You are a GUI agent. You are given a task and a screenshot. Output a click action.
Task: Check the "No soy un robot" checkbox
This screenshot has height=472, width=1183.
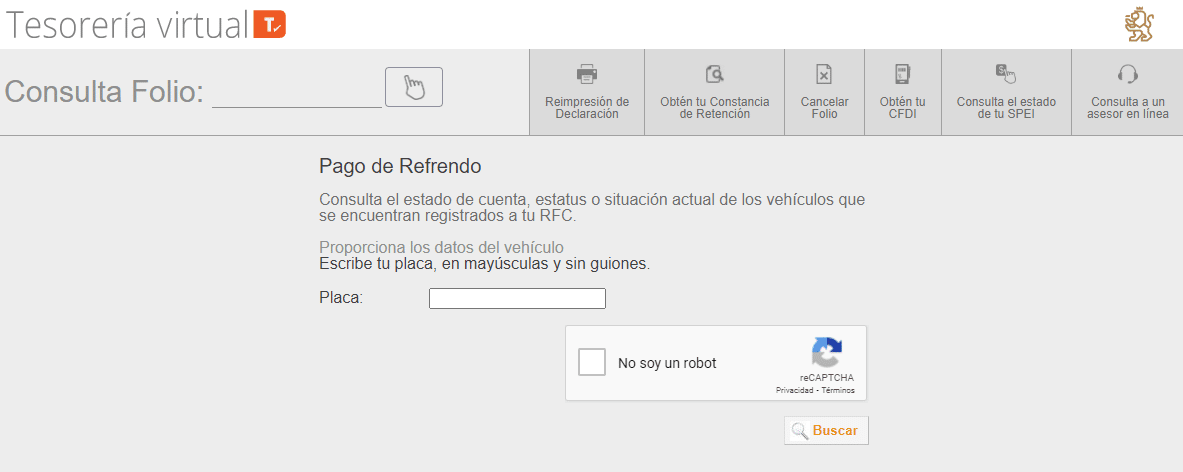593,362
